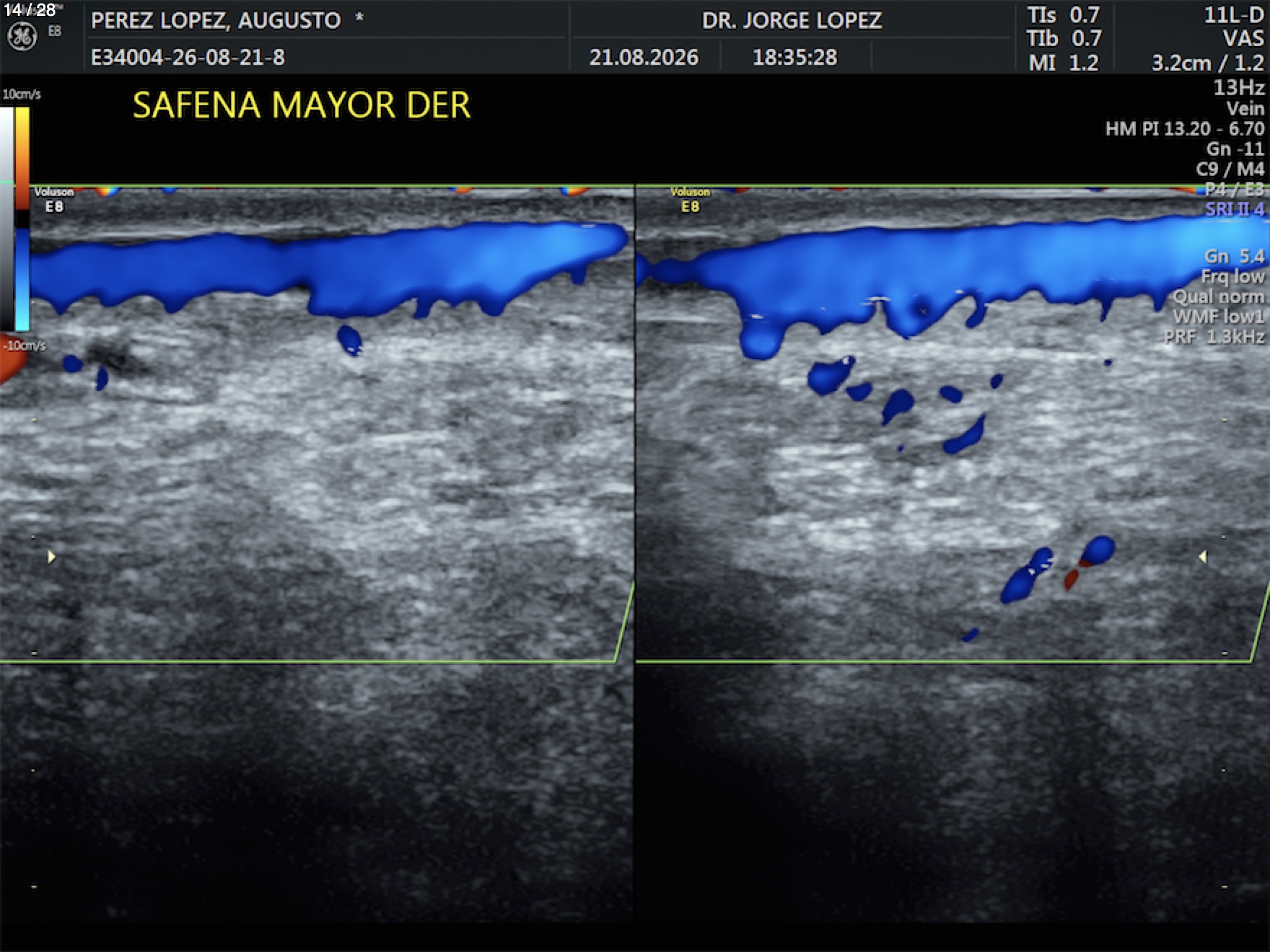Click the Voluson E8 label on left image
The image size is (1270, 952).
[x=54, y=200]
